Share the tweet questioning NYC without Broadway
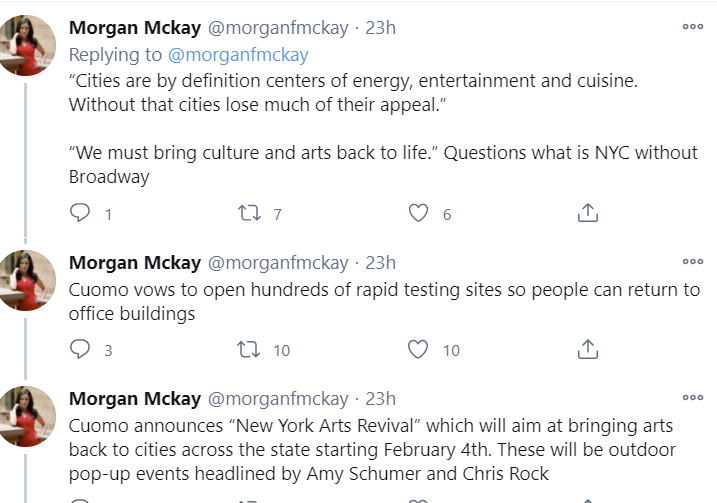This screenshot has height=503, width=717. click(x=588, y=213)
